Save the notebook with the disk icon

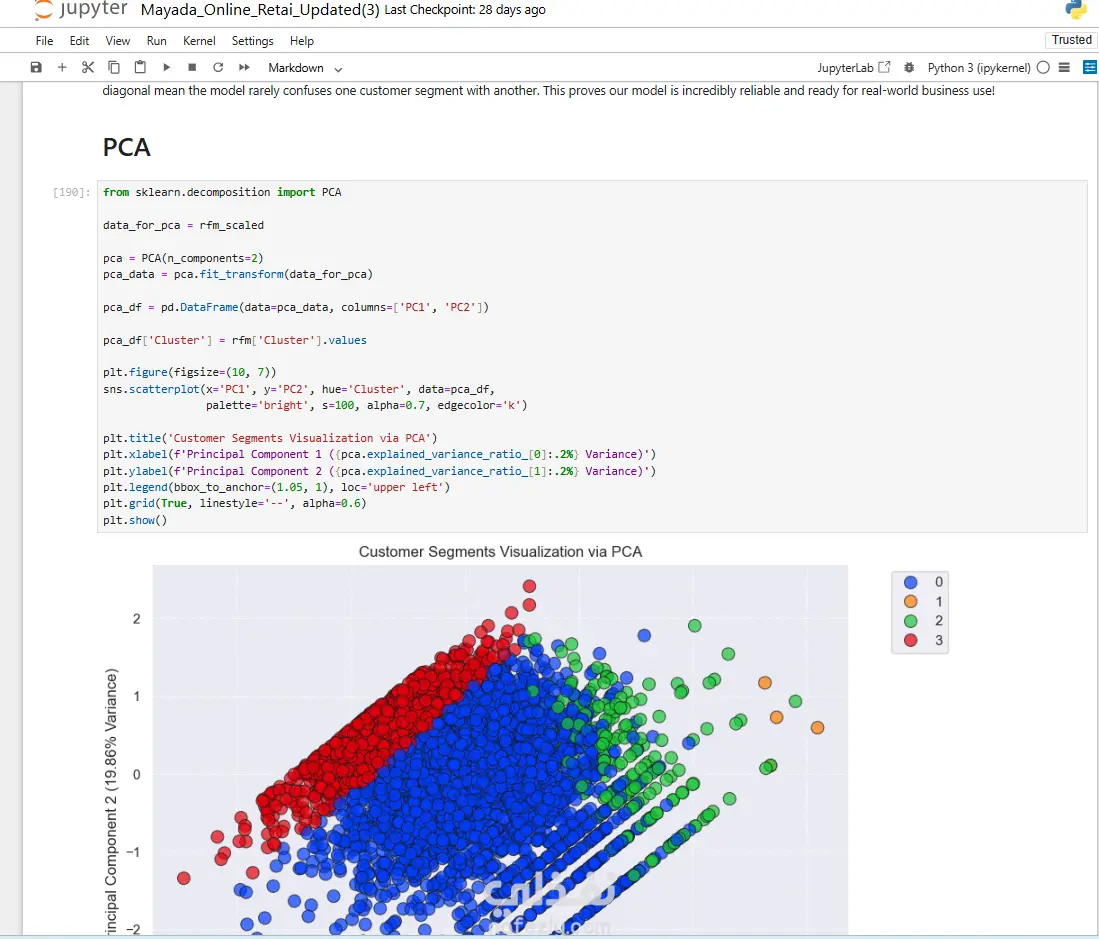pyautogui.click(x=36, y=67)
